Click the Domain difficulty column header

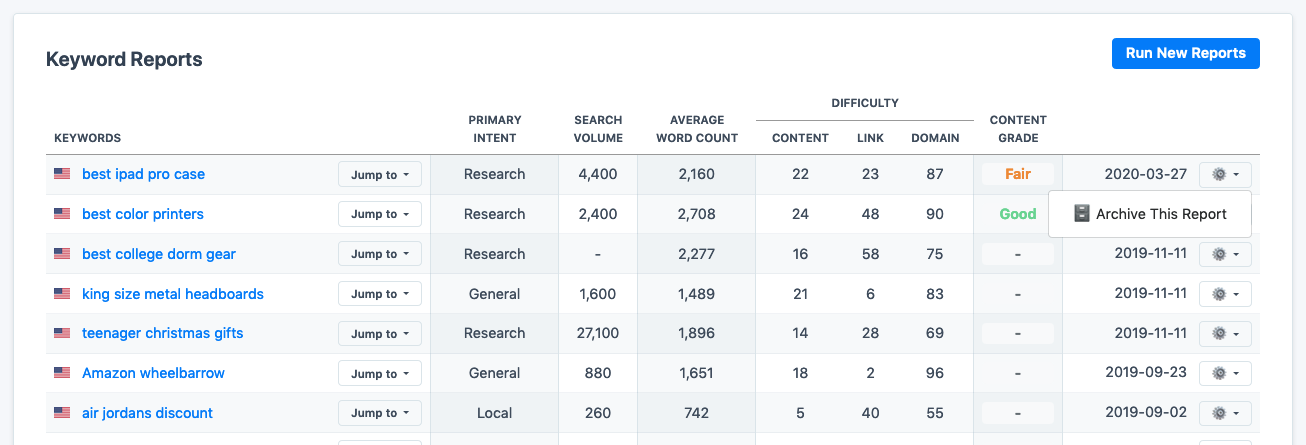pyautogui.click(x=935, y=138)
